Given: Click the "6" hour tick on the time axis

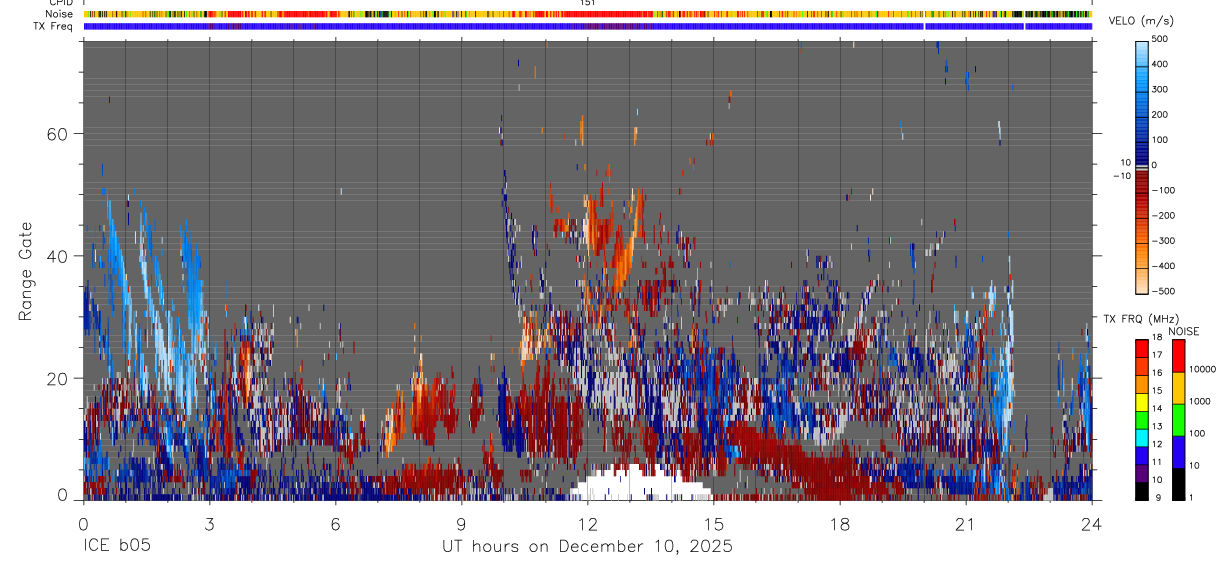Looking at the screenshot, I should (336, 524).
